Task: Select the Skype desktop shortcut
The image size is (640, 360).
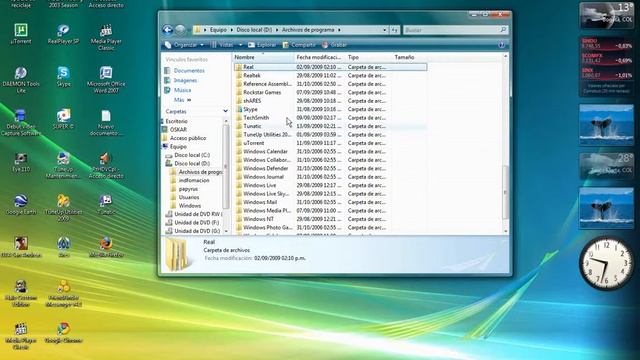Action: tap(63, 76)
